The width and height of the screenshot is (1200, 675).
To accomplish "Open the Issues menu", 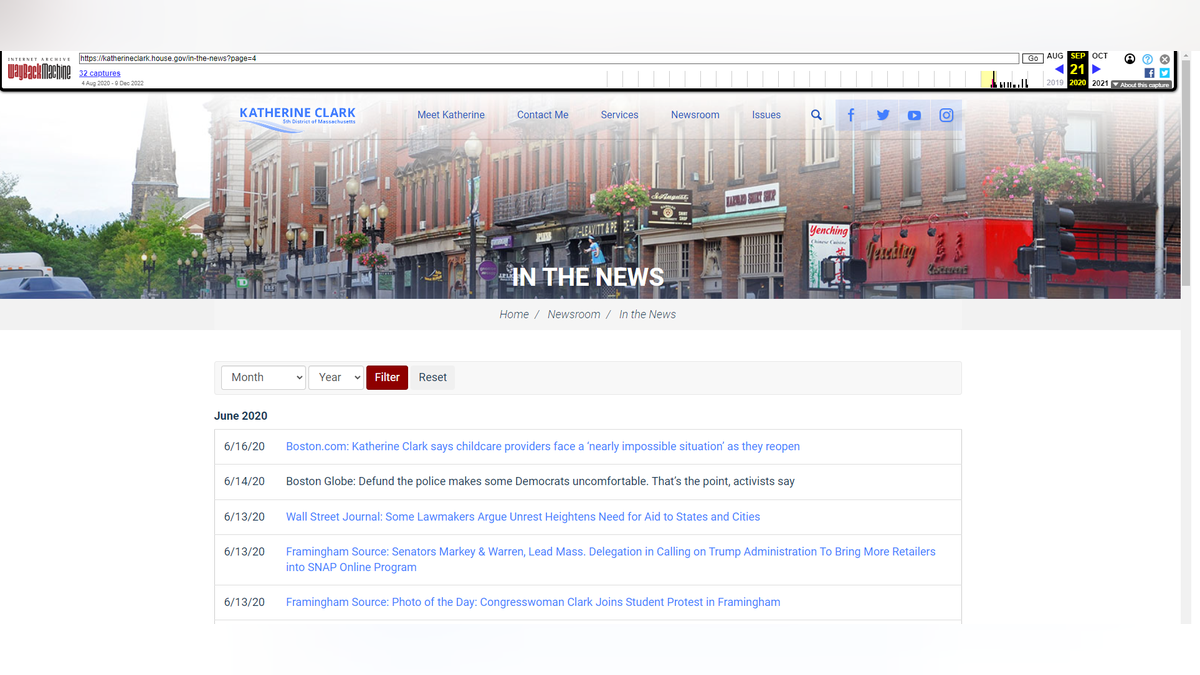I will tap(766, 115).
